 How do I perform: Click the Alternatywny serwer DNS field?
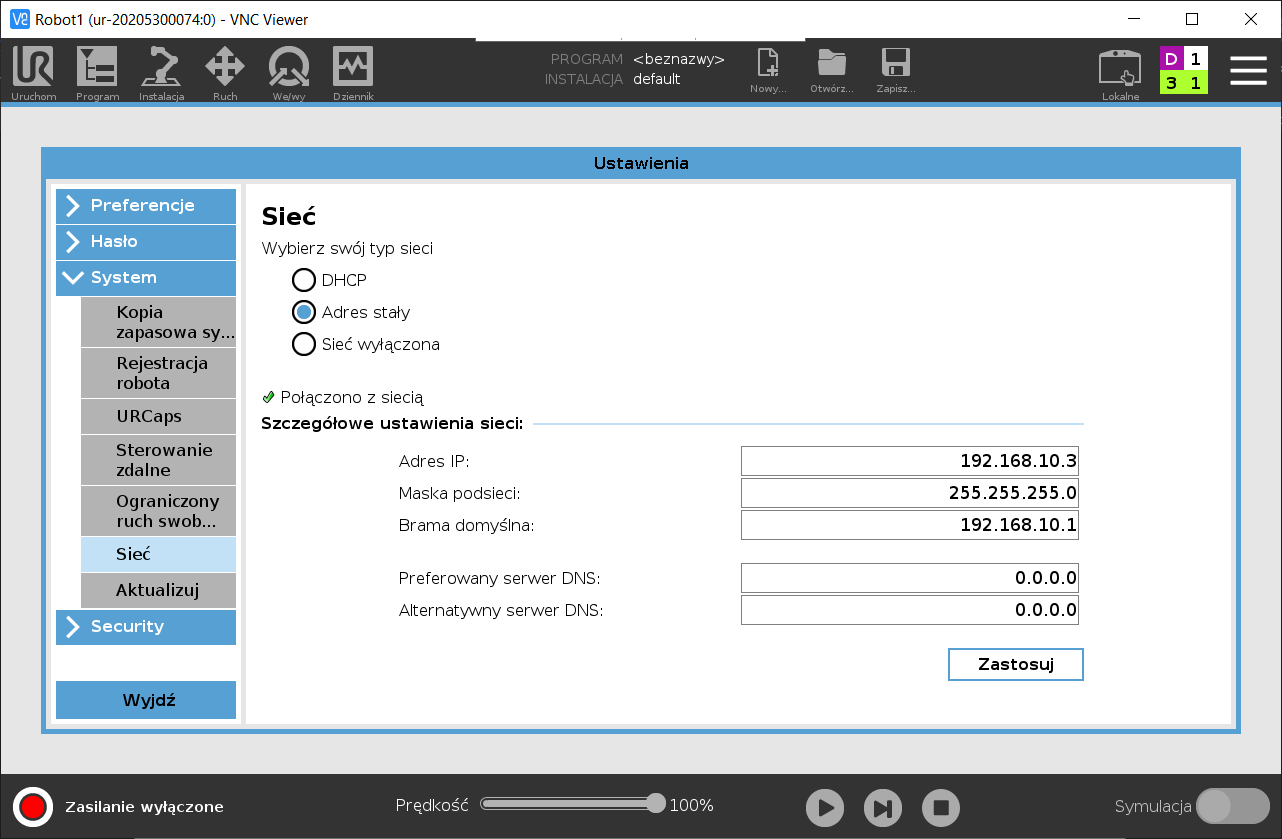tap(910, 610)
